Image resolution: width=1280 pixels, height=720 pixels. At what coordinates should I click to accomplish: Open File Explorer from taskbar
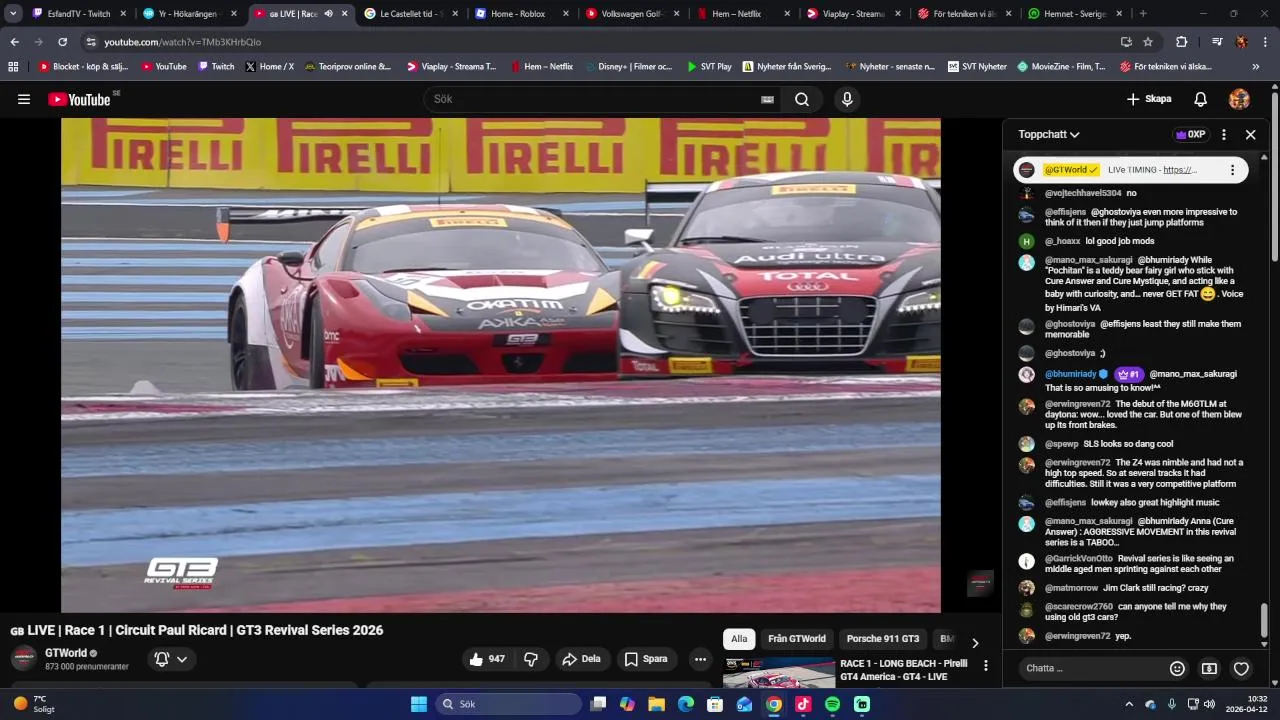(657, 704)
